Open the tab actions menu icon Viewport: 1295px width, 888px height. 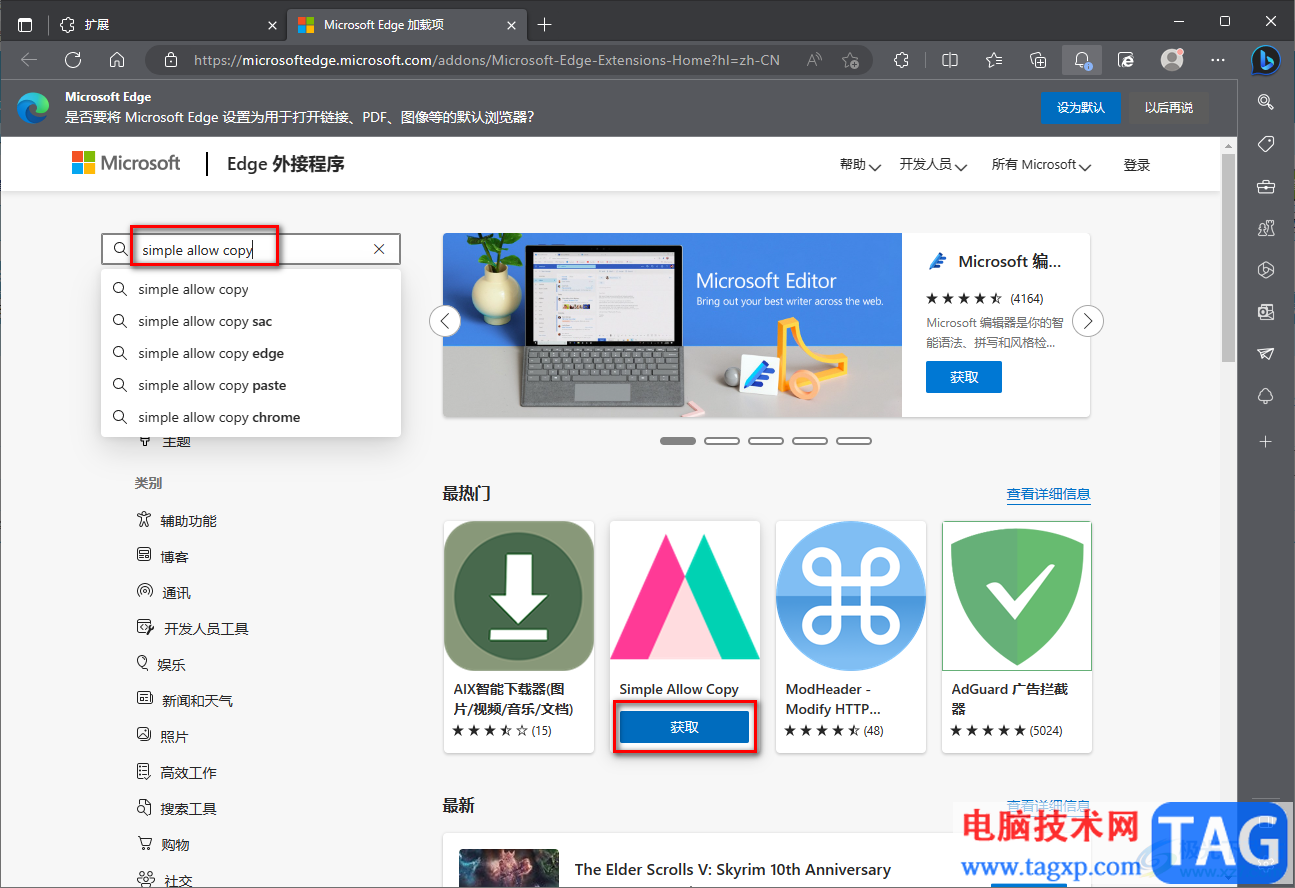tap(25, 25)
